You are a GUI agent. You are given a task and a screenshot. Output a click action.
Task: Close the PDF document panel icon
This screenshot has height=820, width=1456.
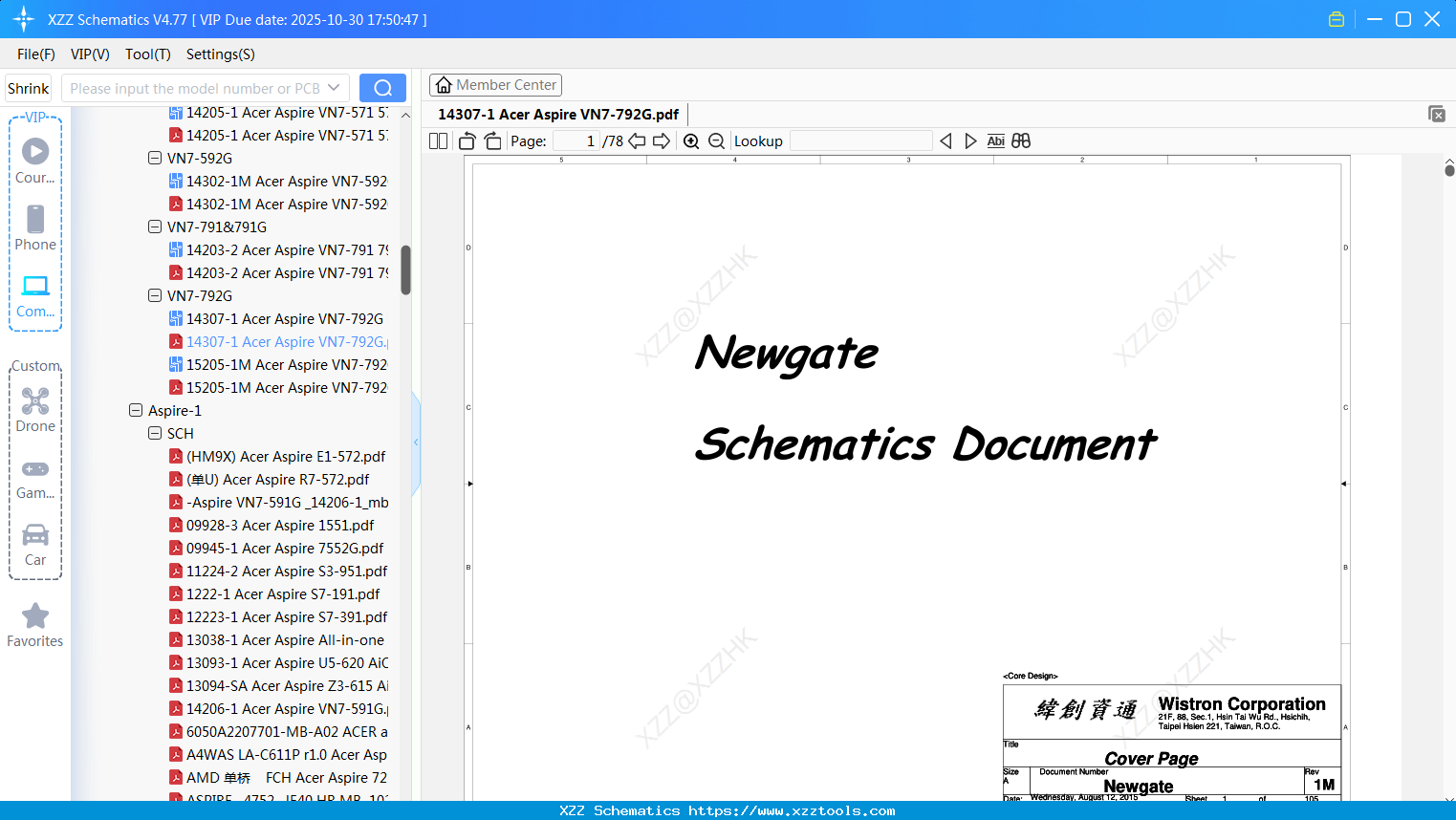pos(1437,114)
